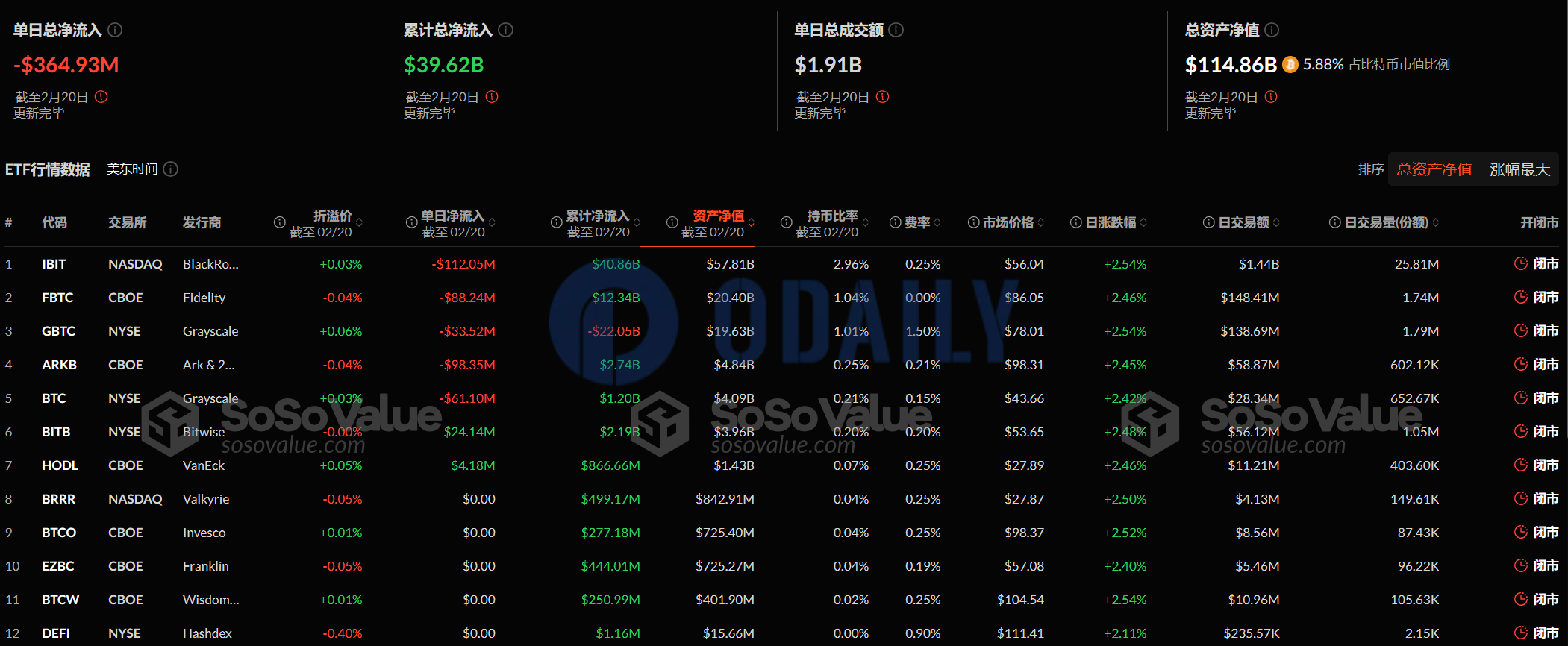Click info icon beside 折溢价 column header

pyautogui.click(x=280, y=222)
